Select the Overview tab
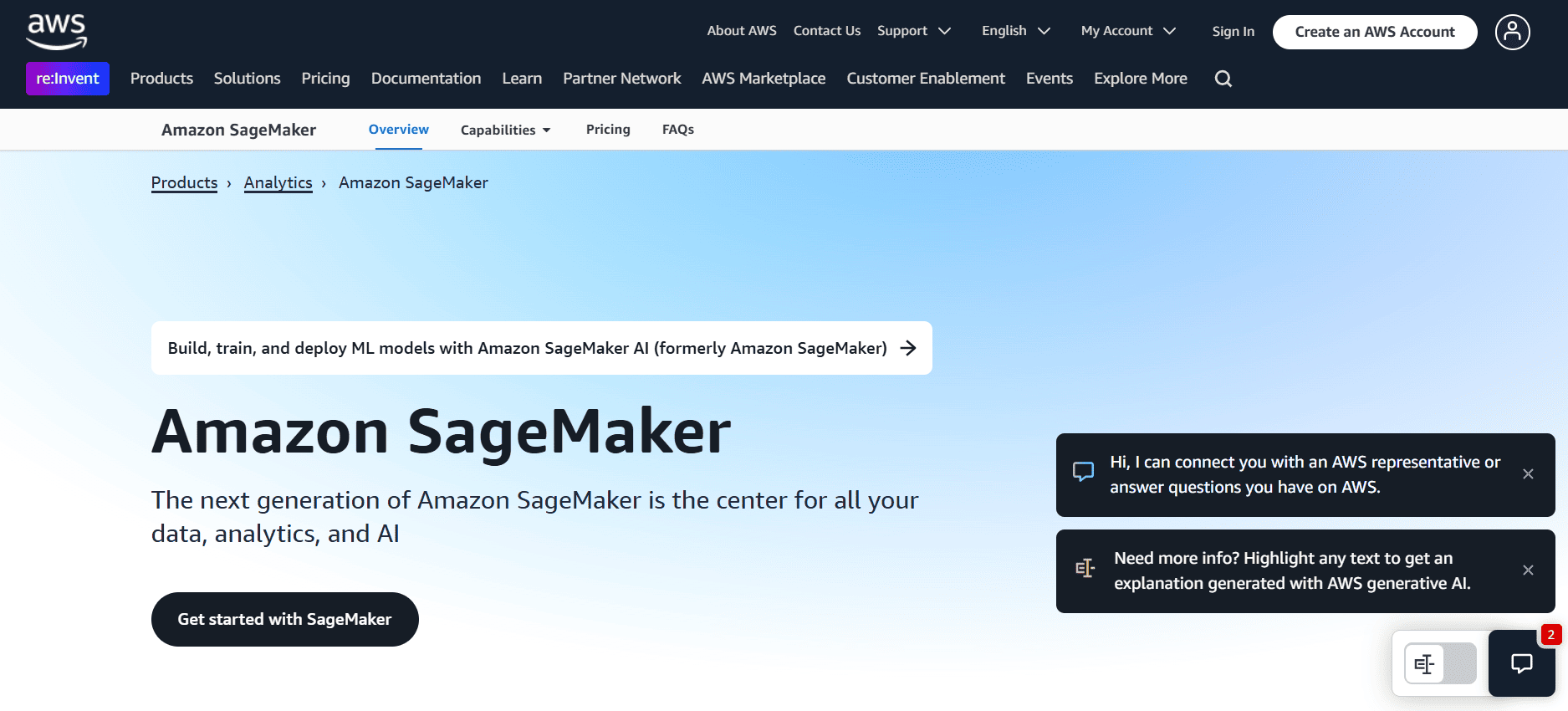The width and height of the screenshot is (1568, 711). tap(399, 130)
